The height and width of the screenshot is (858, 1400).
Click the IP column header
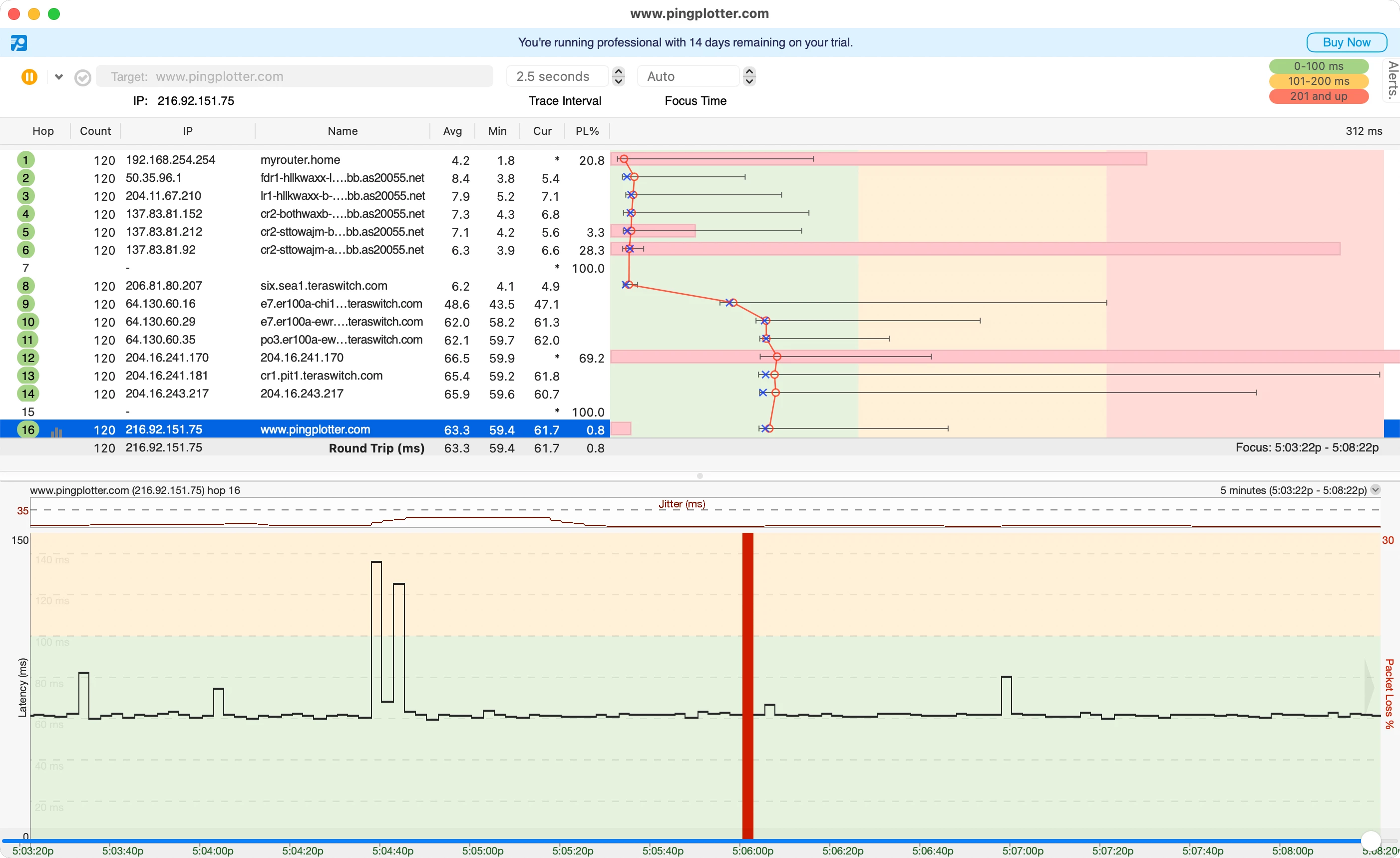point(188,131)
